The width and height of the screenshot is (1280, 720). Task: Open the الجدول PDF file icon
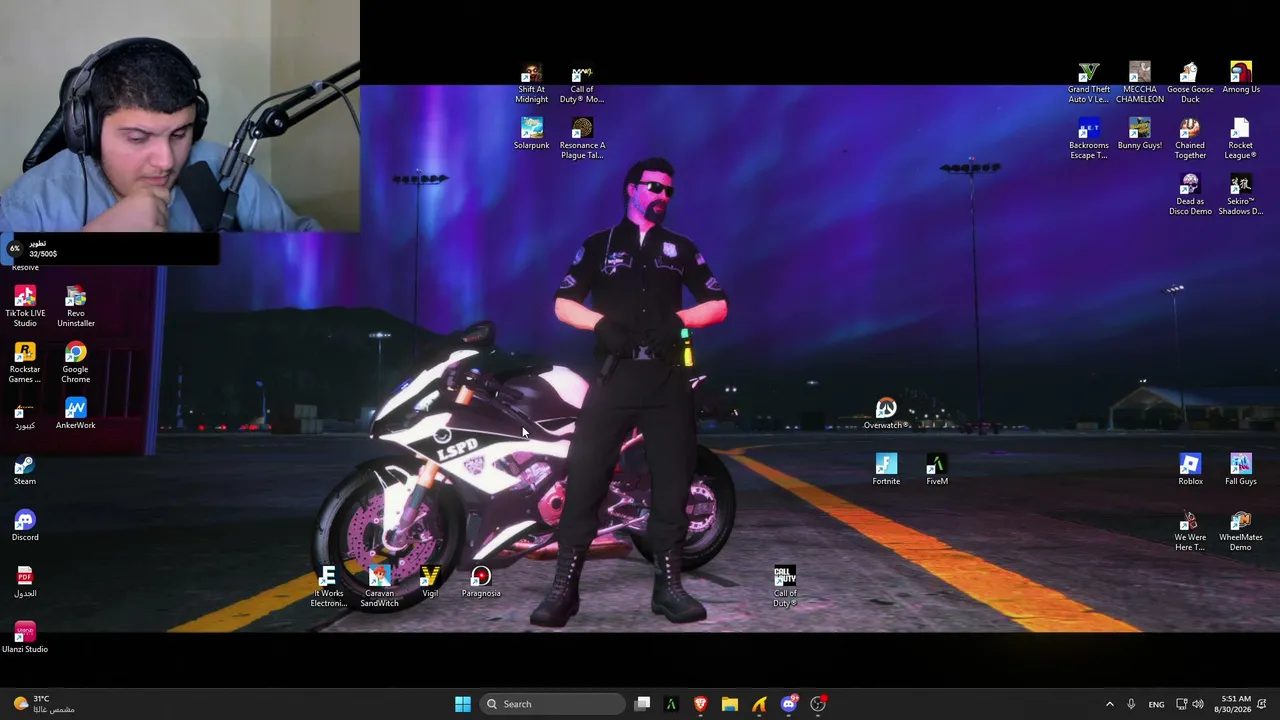click(x=25, y=583)
